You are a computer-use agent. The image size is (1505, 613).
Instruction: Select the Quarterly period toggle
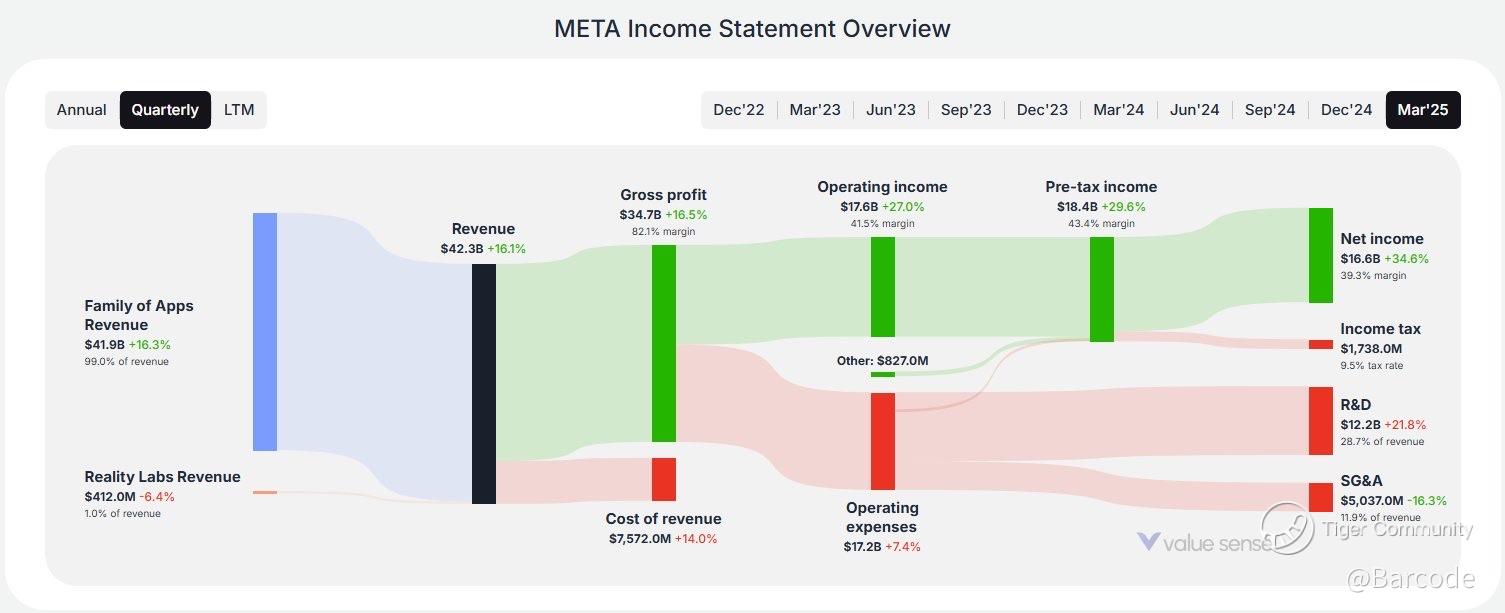pyautogui.click(x=165, y=110)
